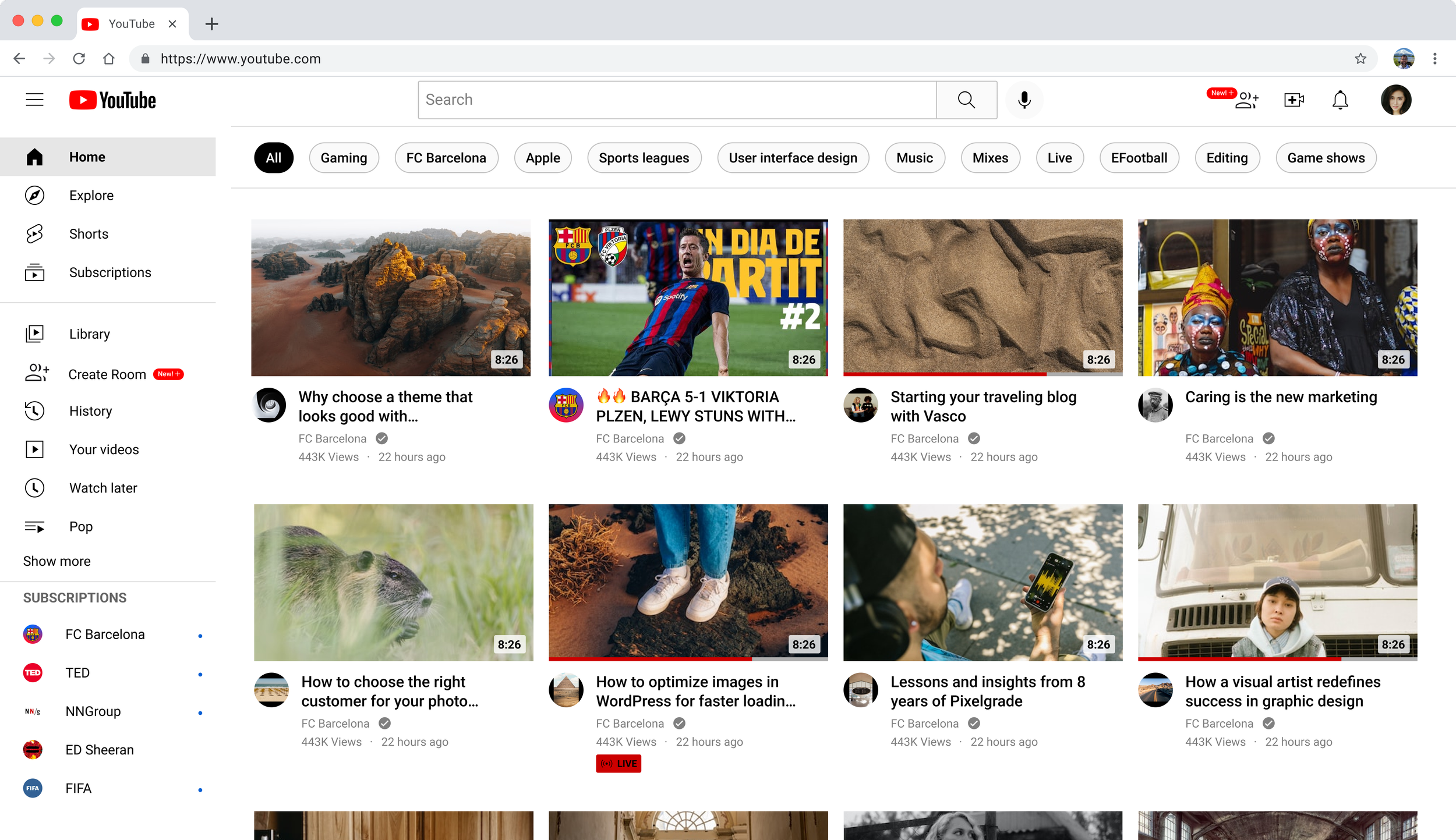Select the User interface design chip
This screenshot has width=1456, height=840.
click(x=793, y=158)
